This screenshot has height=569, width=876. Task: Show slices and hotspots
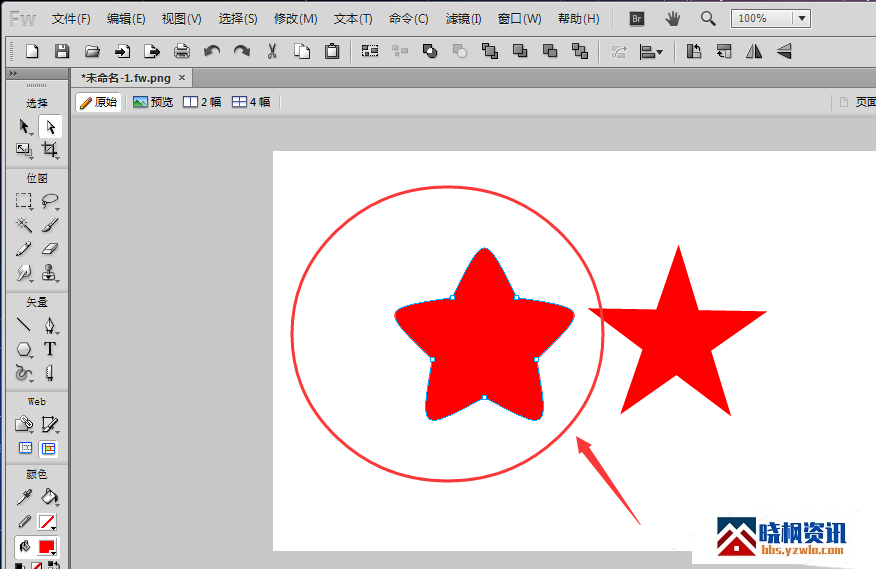pyautogui.click(x=49, y=448)
